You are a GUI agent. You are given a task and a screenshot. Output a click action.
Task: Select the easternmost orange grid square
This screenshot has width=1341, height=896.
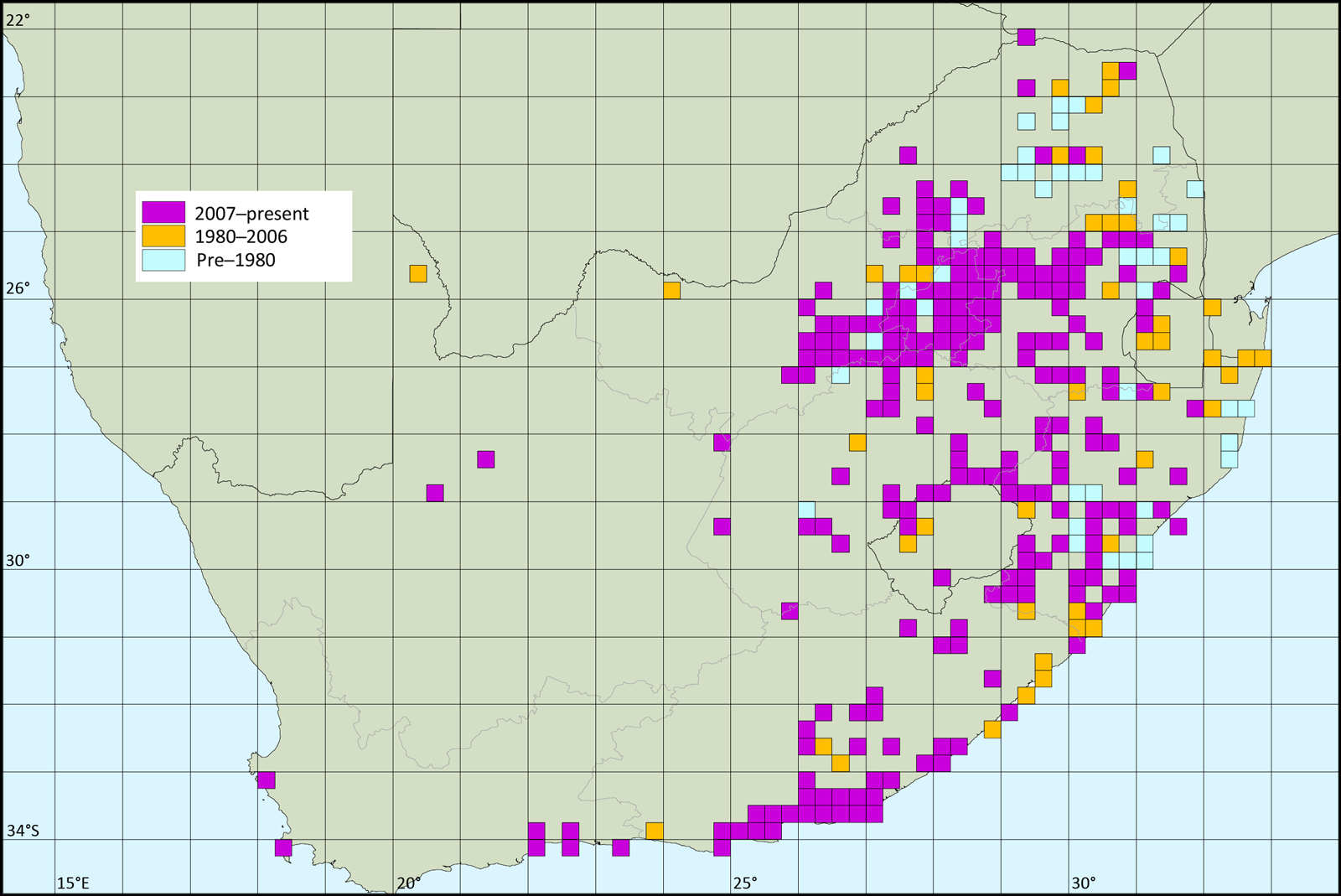pyautogui.click(x=1262, y=358)
